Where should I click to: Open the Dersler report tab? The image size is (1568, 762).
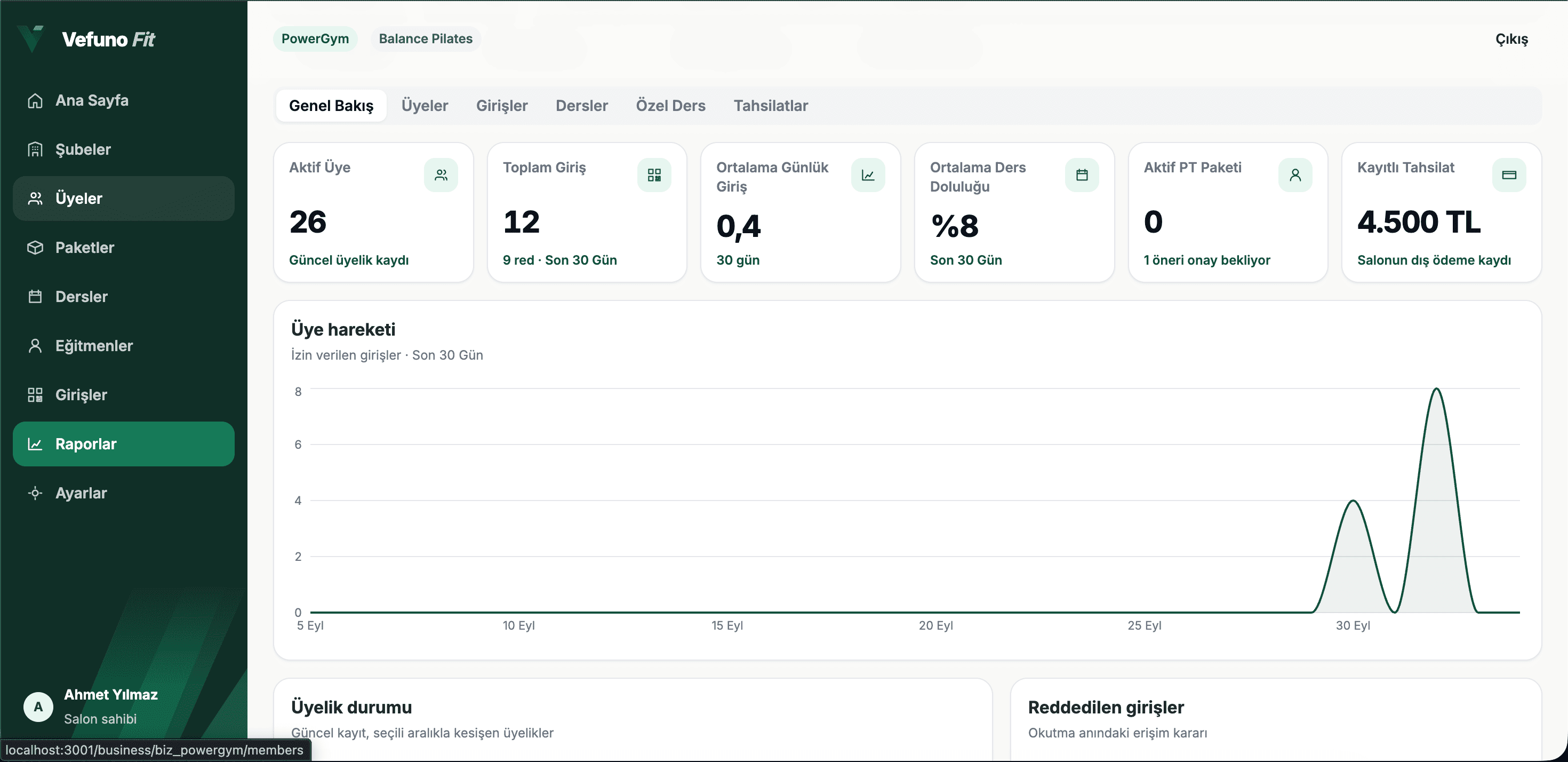point(581,106)
